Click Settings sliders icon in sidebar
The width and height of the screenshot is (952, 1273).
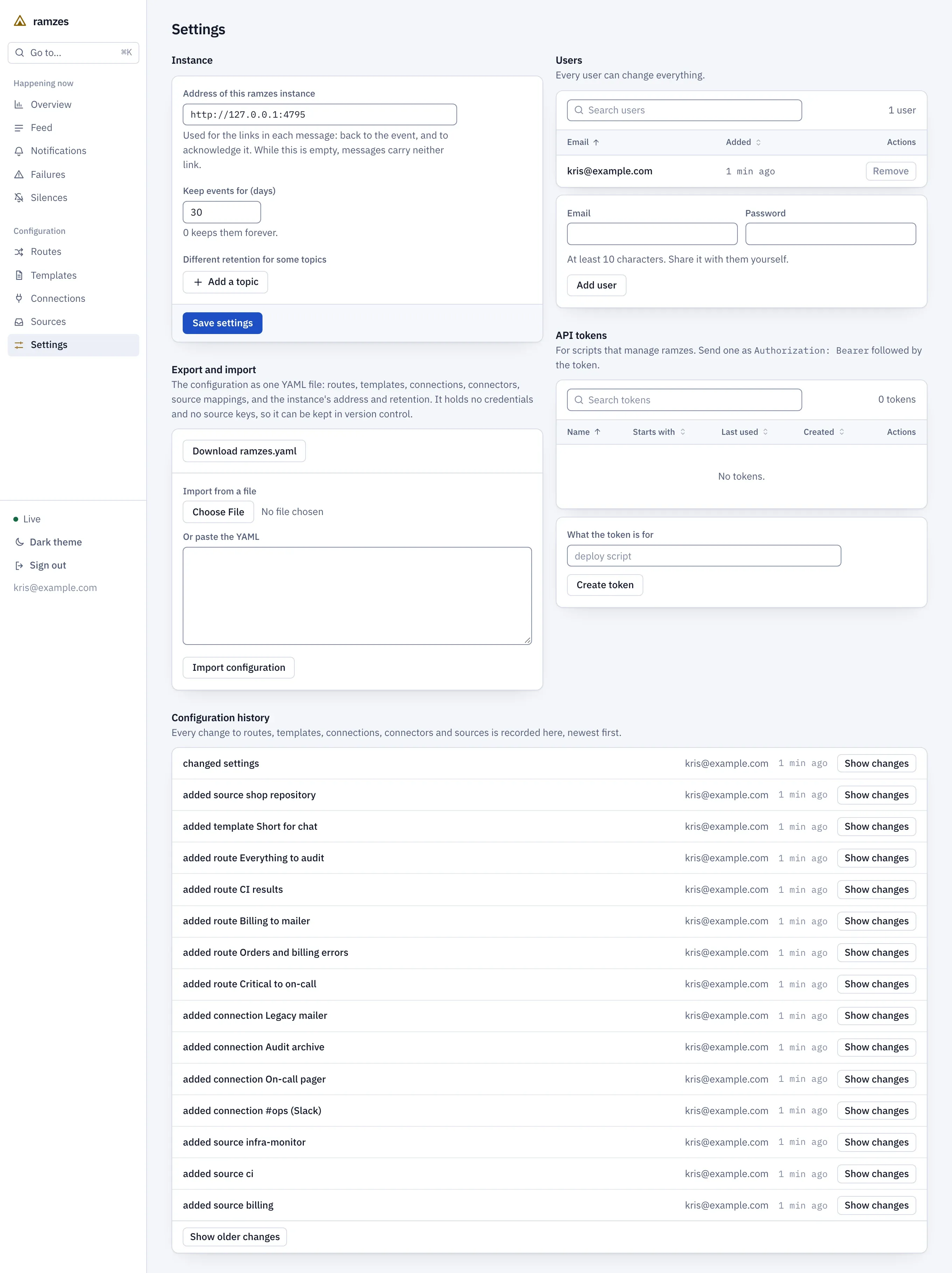[19, 345]
